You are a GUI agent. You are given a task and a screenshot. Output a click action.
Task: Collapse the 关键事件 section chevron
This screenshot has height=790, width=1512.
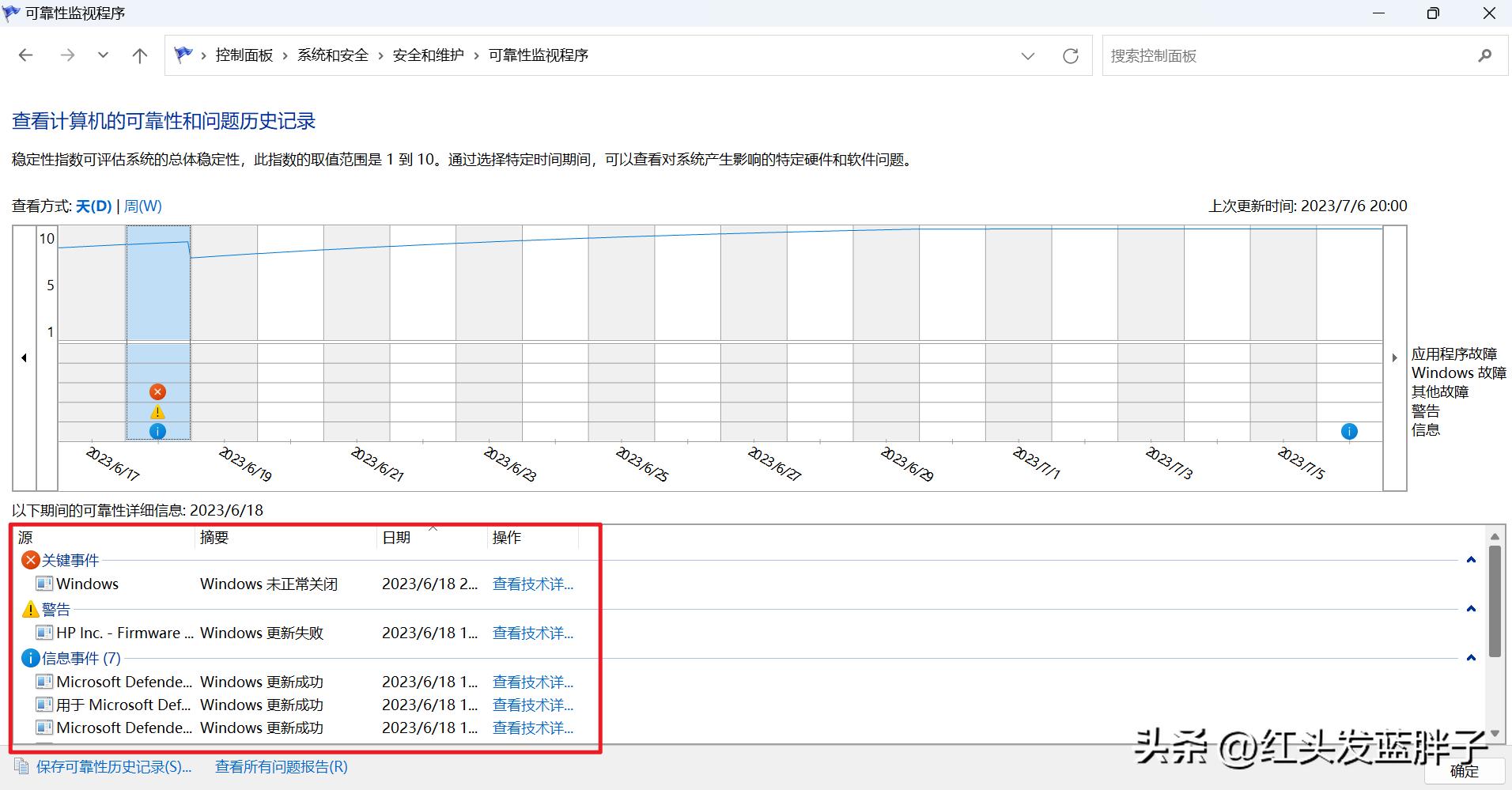click(x=1471, y=560)
